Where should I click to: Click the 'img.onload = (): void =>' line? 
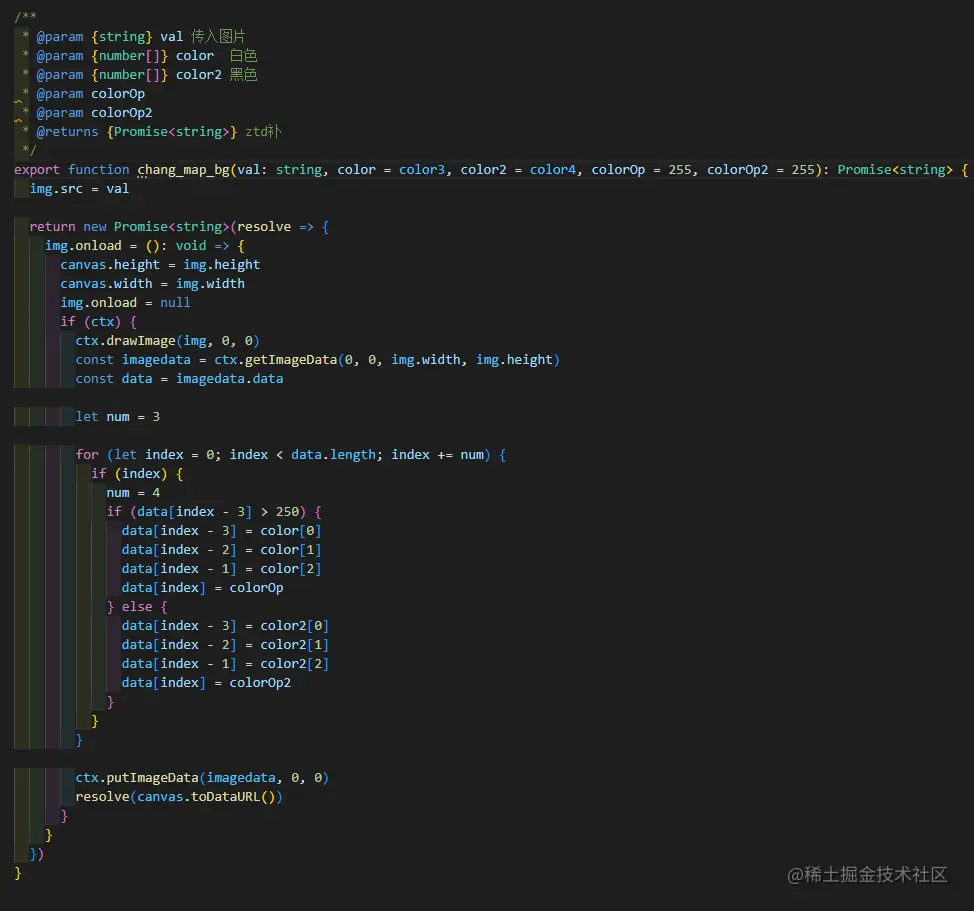click(145, 246)
